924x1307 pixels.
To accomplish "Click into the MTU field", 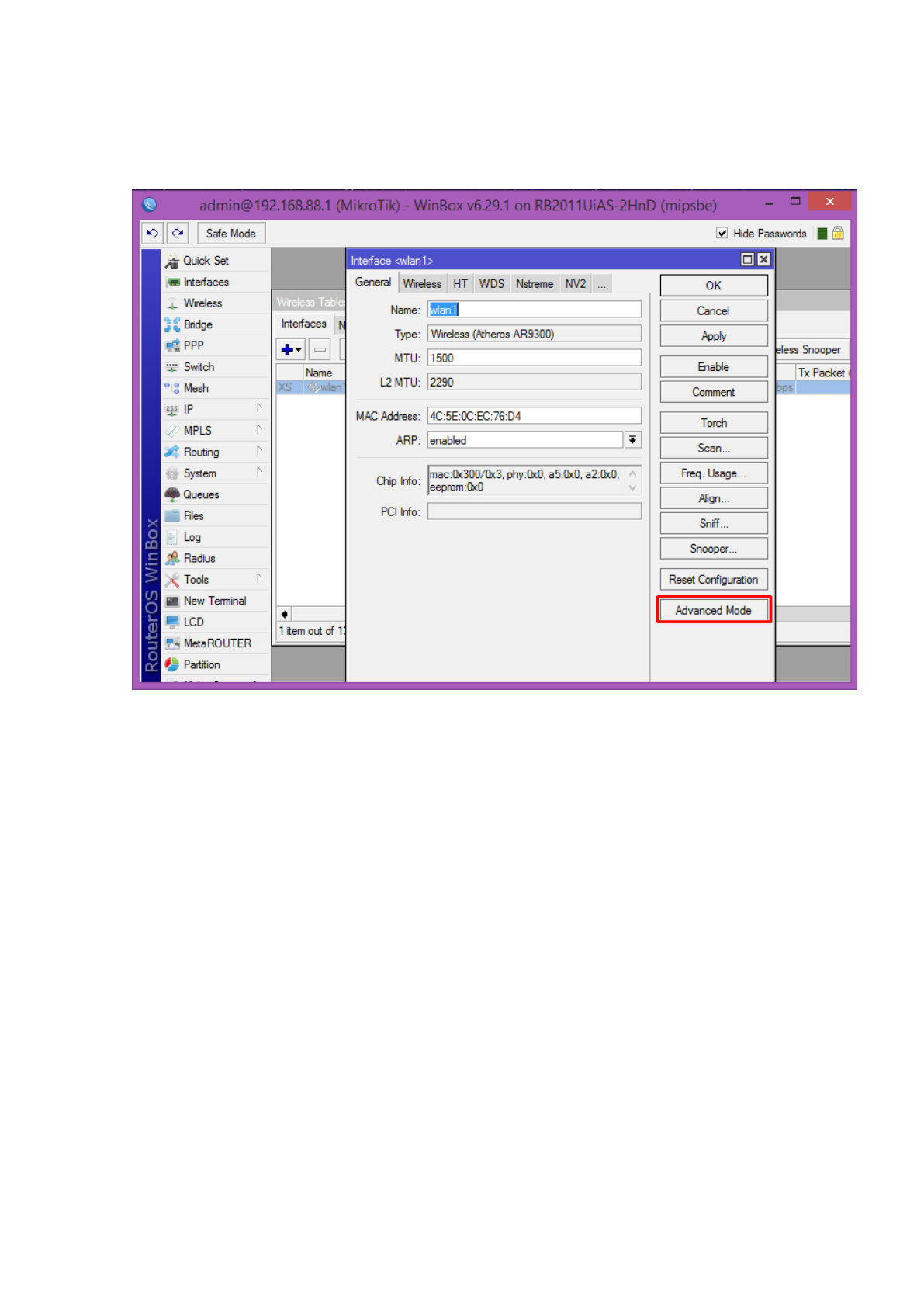I will (x=534, y=358).
